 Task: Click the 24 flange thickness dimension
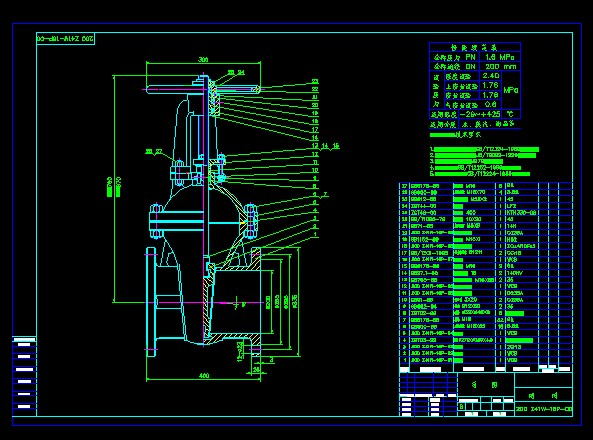257,368
